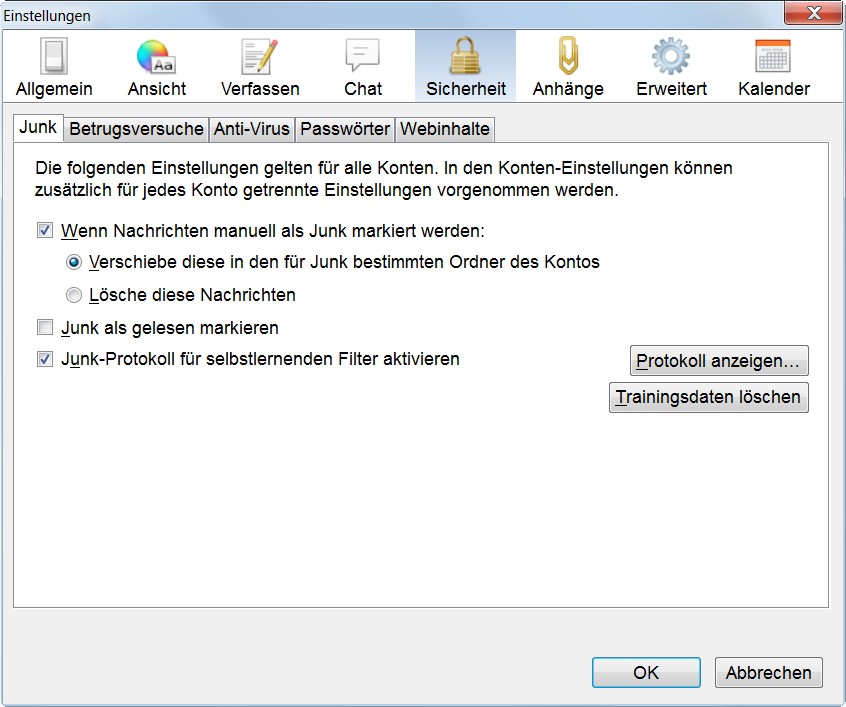Enable 'Junk als gelesen markieren' checkbox
This screenshot has height=707, width=846.
click(45, 327)
